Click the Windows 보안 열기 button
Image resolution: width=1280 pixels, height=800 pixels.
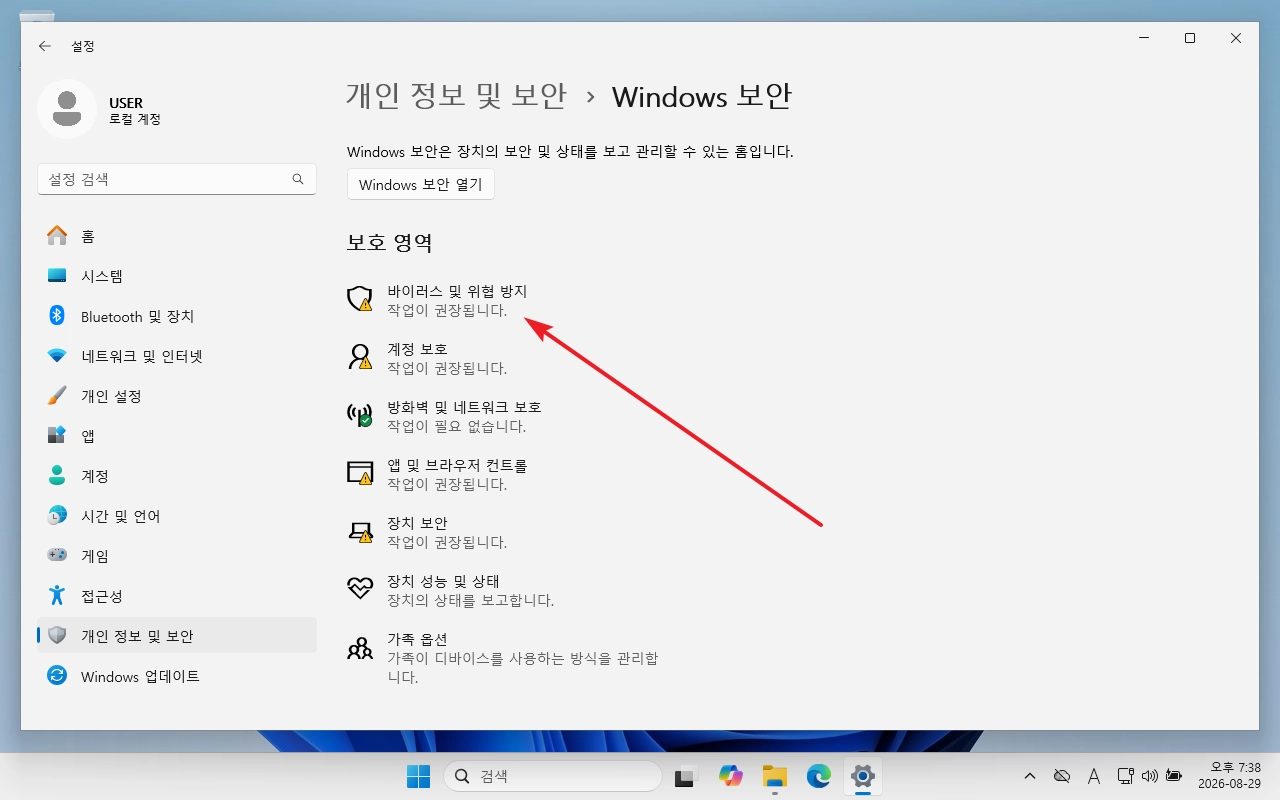(421, 185)
